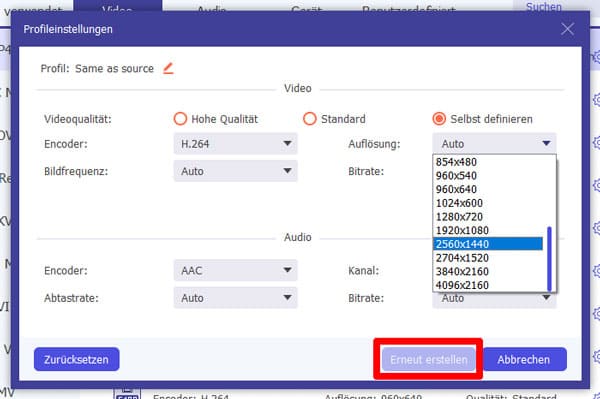This screenshot has height=399, width=600.
Task: Pick 2704x1520 resolution
Action: 488,258
